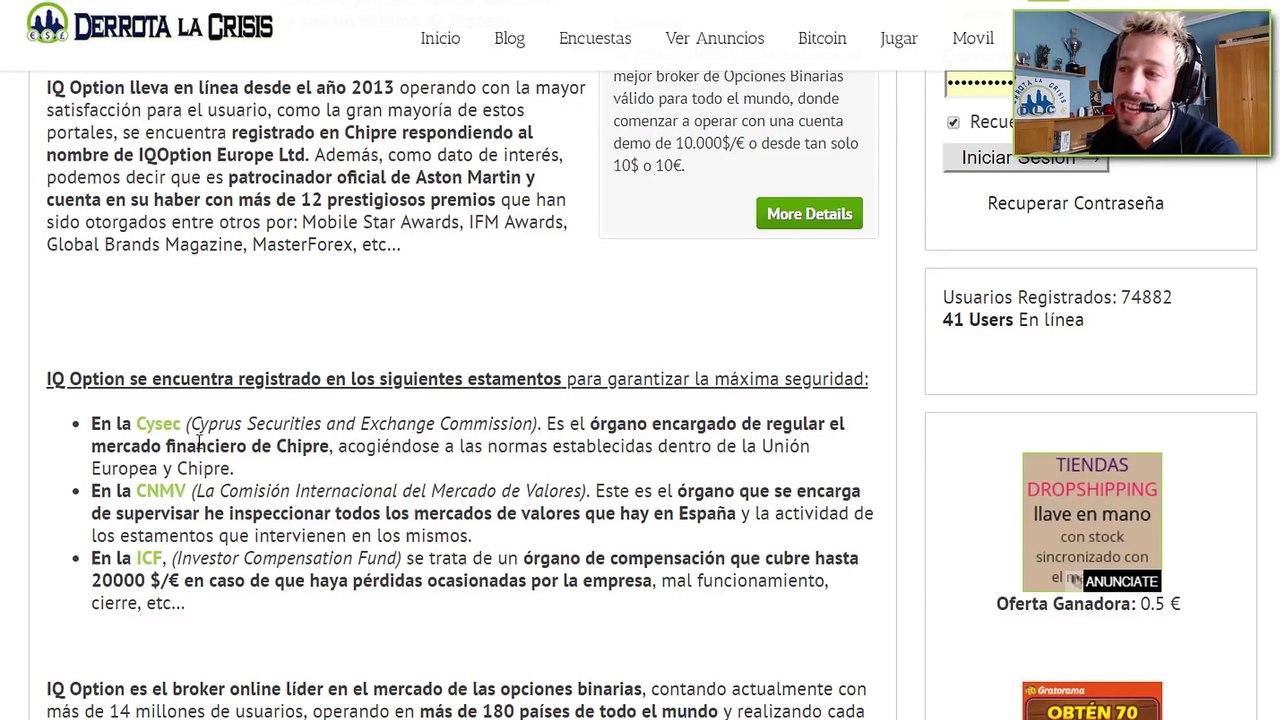1280x720 pixels.
Task: Choose Jugar in the top navigation
Action: point(898,38)
